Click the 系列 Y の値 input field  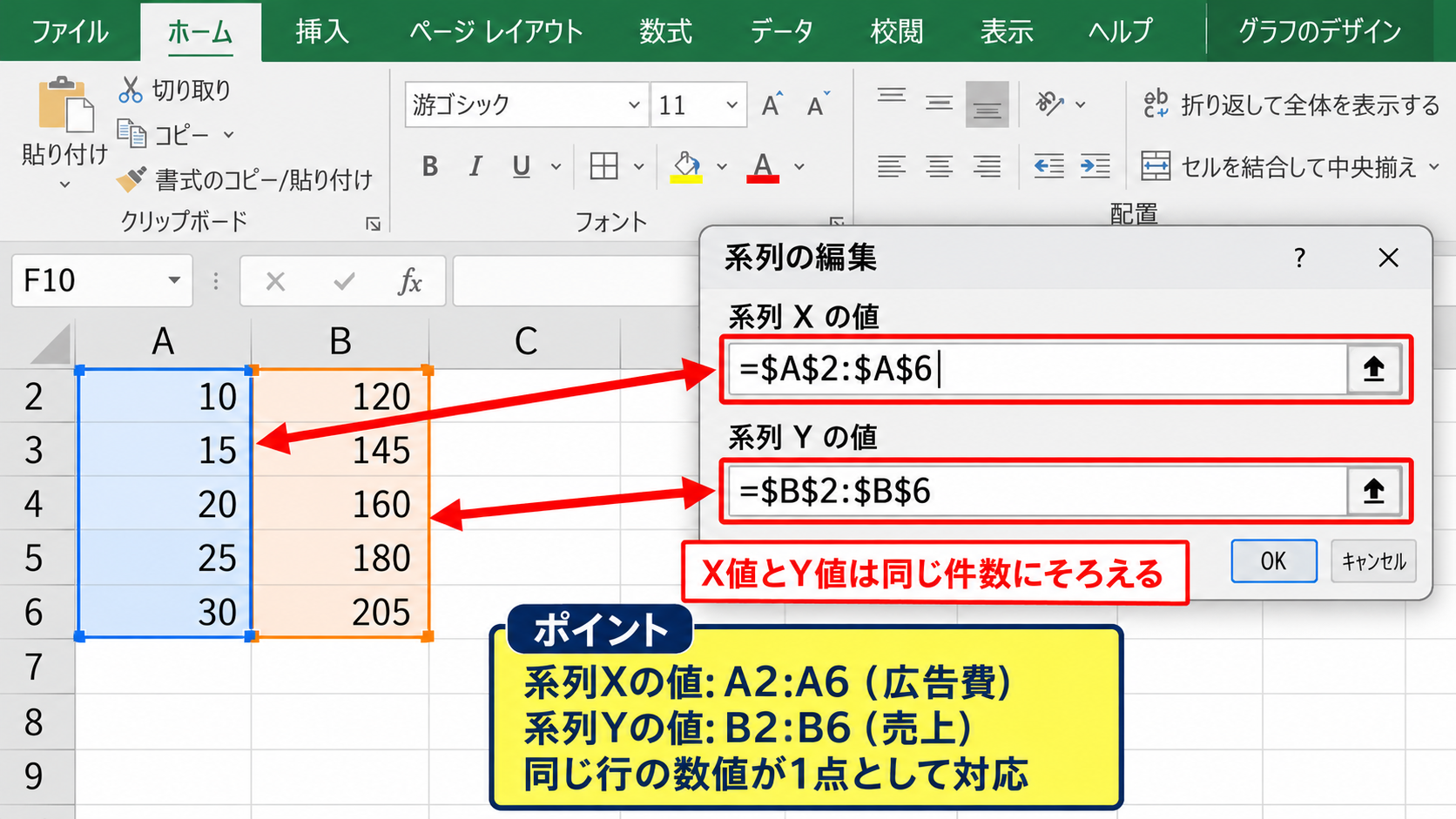pyautogui.click(x=1038, y=491)
